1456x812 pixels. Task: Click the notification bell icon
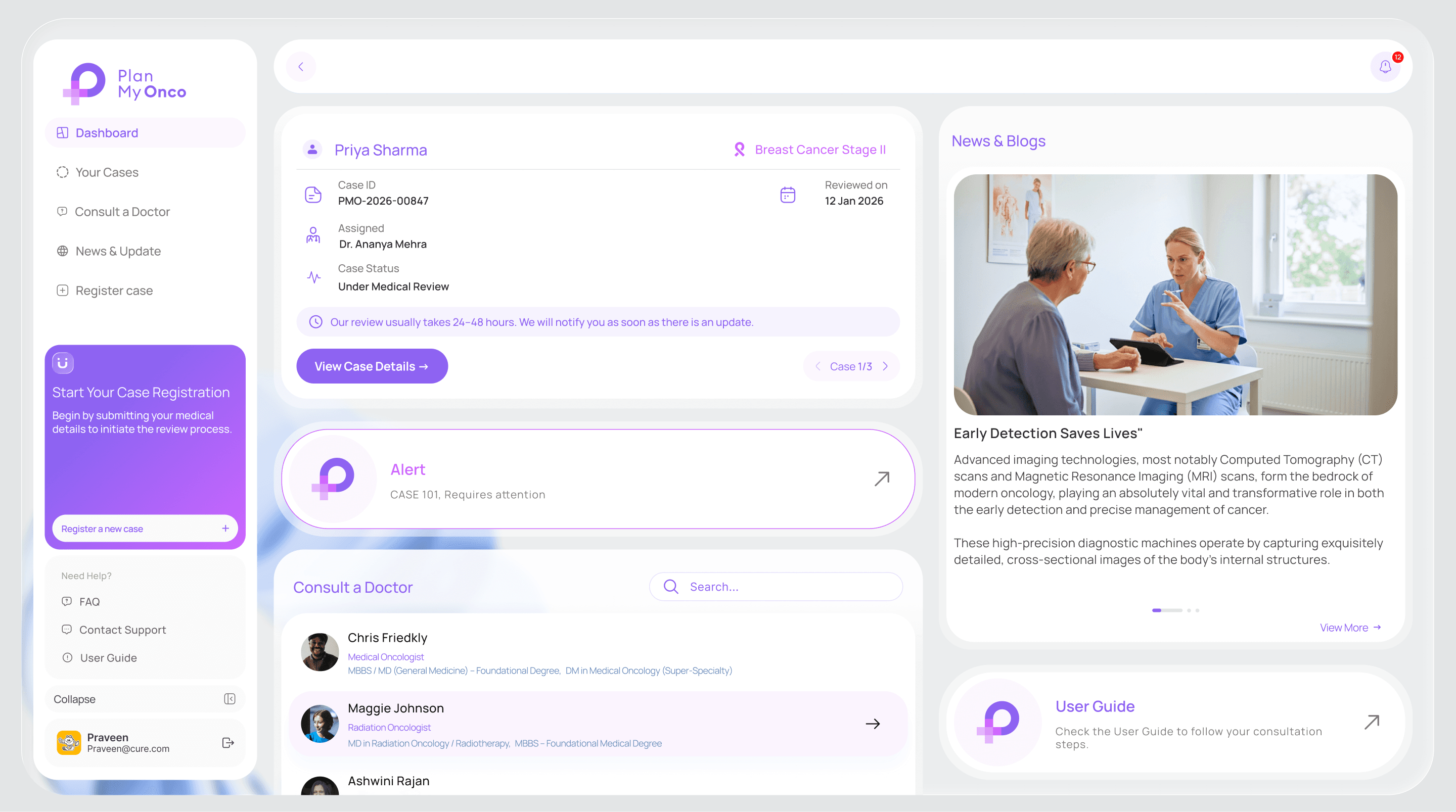tap(1385, 67)
